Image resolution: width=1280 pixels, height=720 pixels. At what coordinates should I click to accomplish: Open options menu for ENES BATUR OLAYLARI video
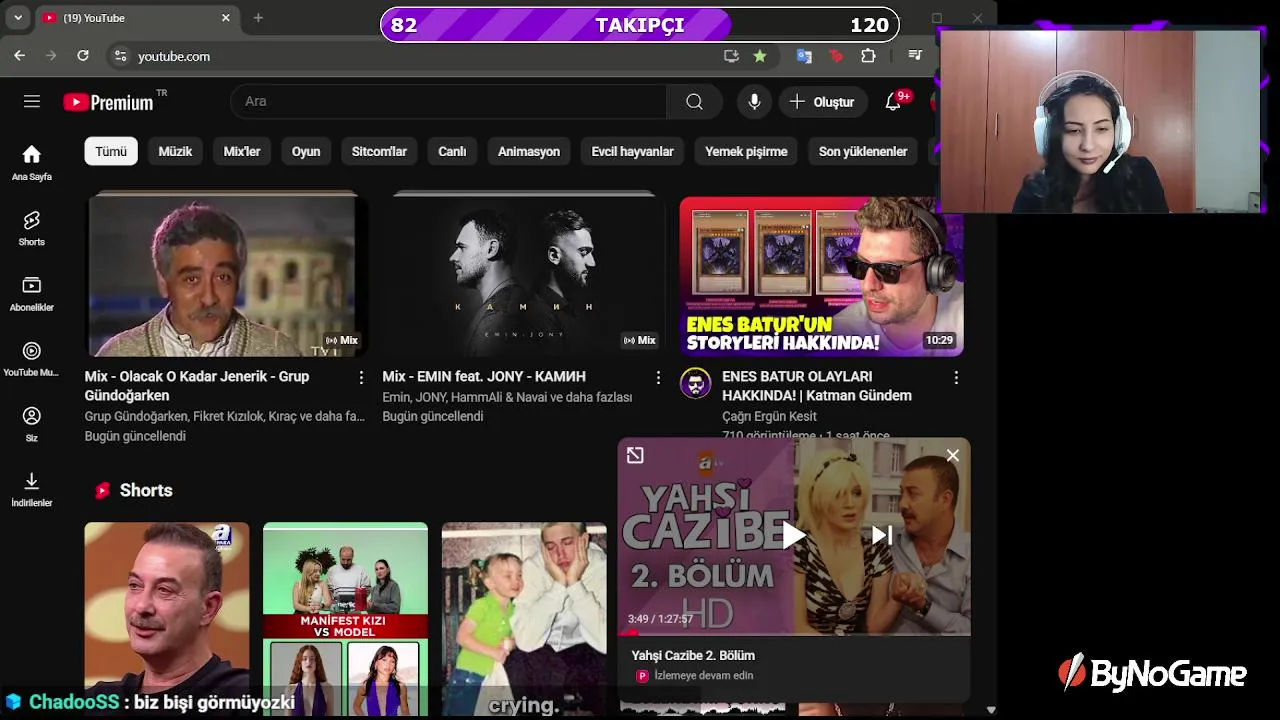956,377
